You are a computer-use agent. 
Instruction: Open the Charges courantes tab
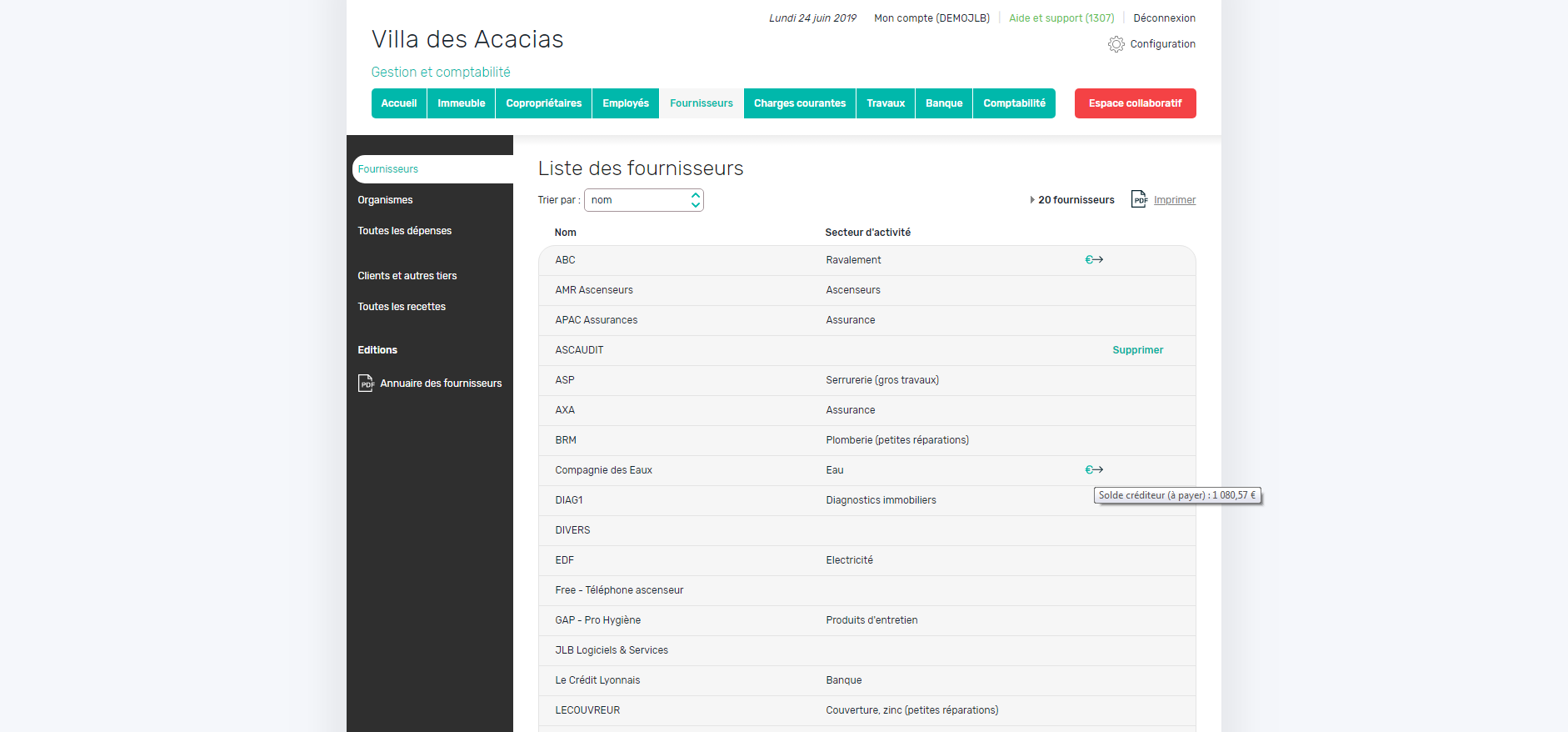pos(800,103)
